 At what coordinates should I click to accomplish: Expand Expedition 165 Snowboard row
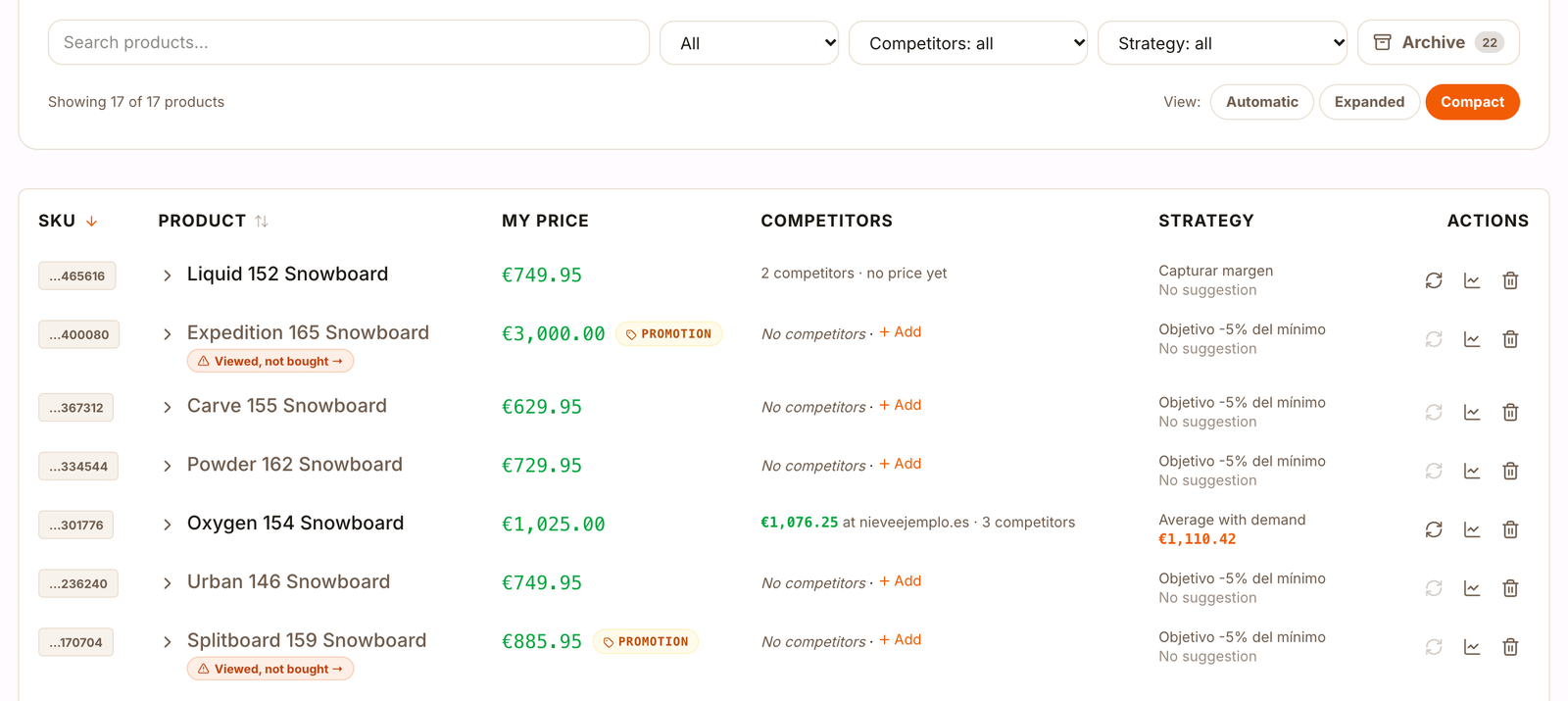point(167,334)
